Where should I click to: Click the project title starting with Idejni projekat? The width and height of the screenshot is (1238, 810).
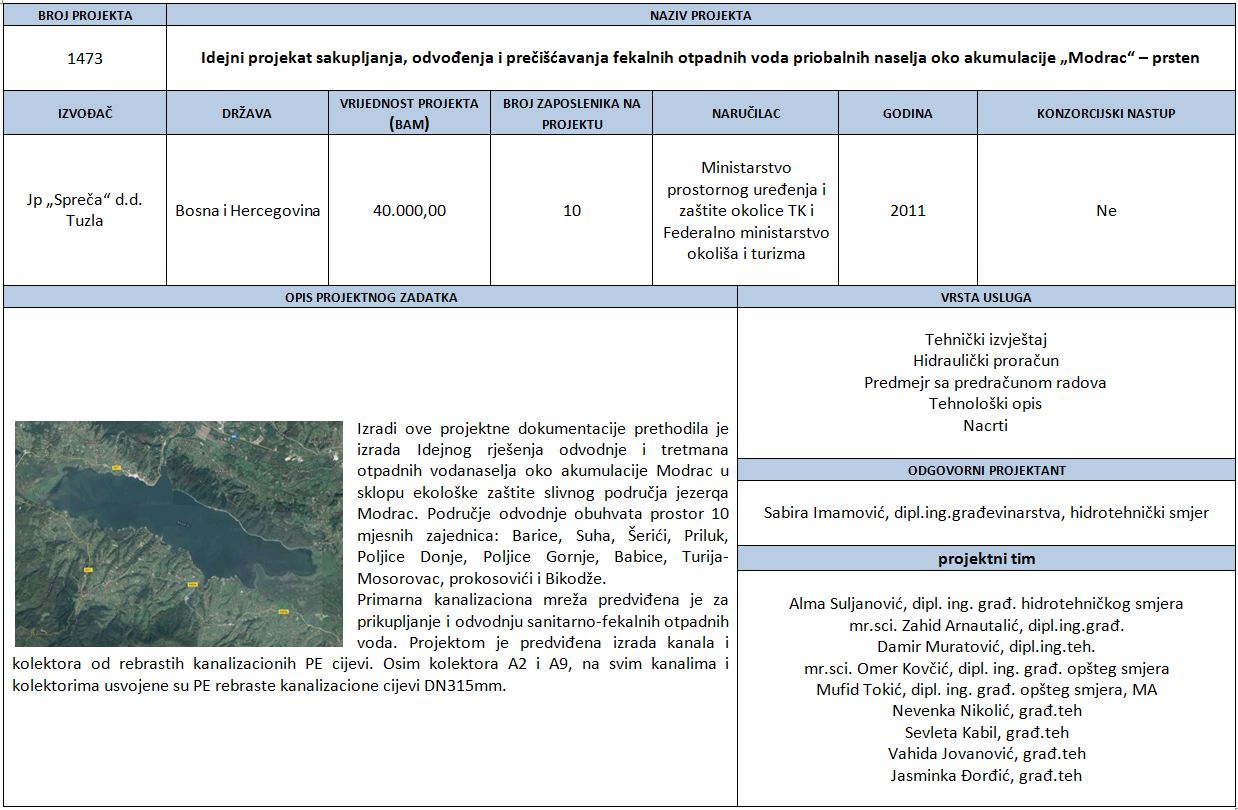tap(700, 58)
